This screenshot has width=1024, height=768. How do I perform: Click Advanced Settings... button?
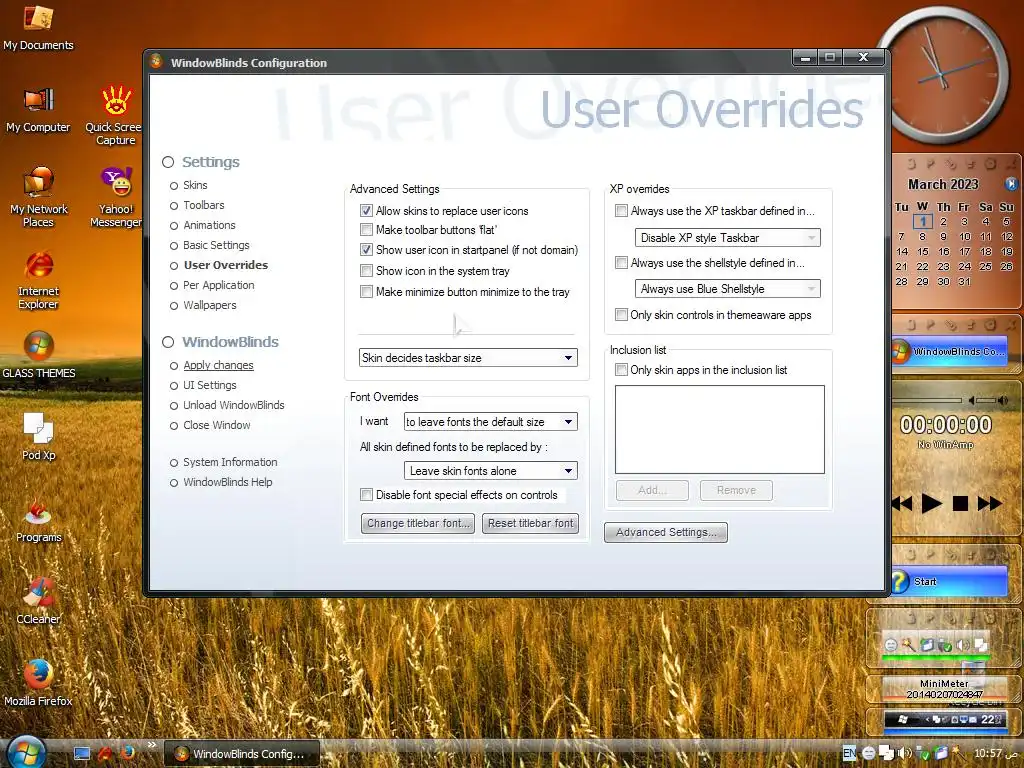click(x=665, y=532)
